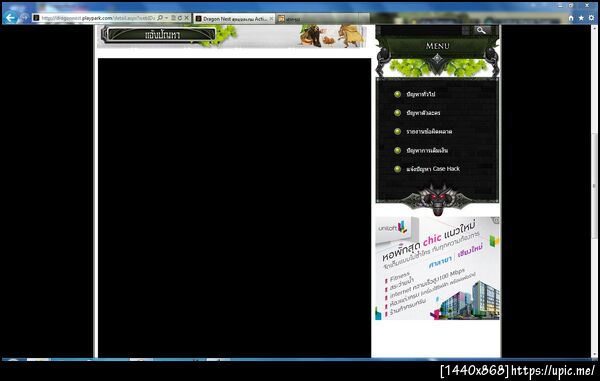Close the Dragon Nest tab
Viewport: 600px width, 381px height.
(x=271, y=18)
